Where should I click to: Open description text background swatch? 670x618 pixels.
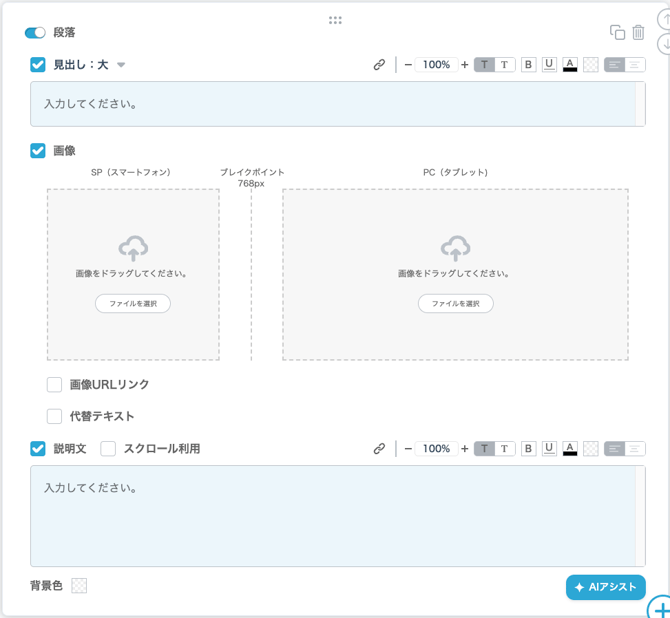click(x=591, y=448)
